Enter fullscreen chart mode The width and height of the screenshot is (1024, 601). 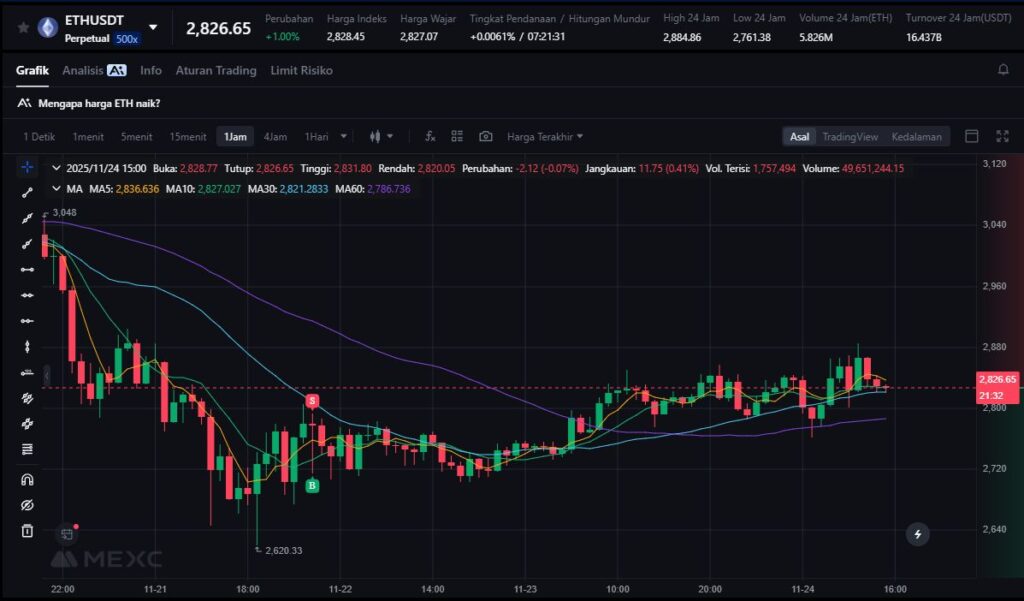coord(1002,136)
